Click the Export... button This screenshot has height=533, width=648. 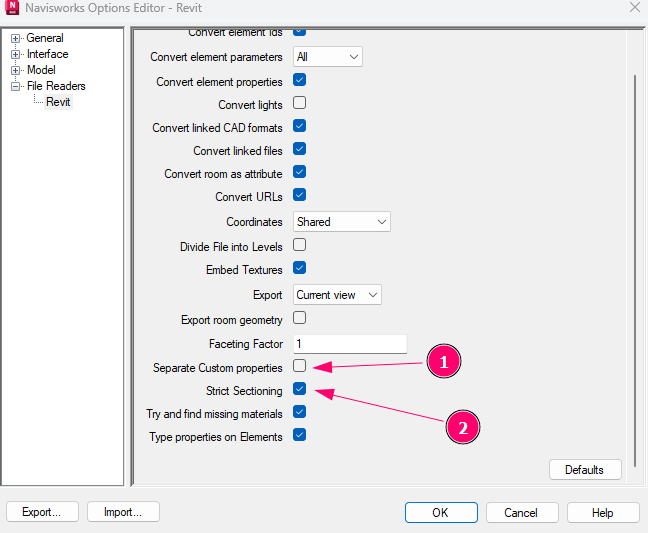[42, 512]
